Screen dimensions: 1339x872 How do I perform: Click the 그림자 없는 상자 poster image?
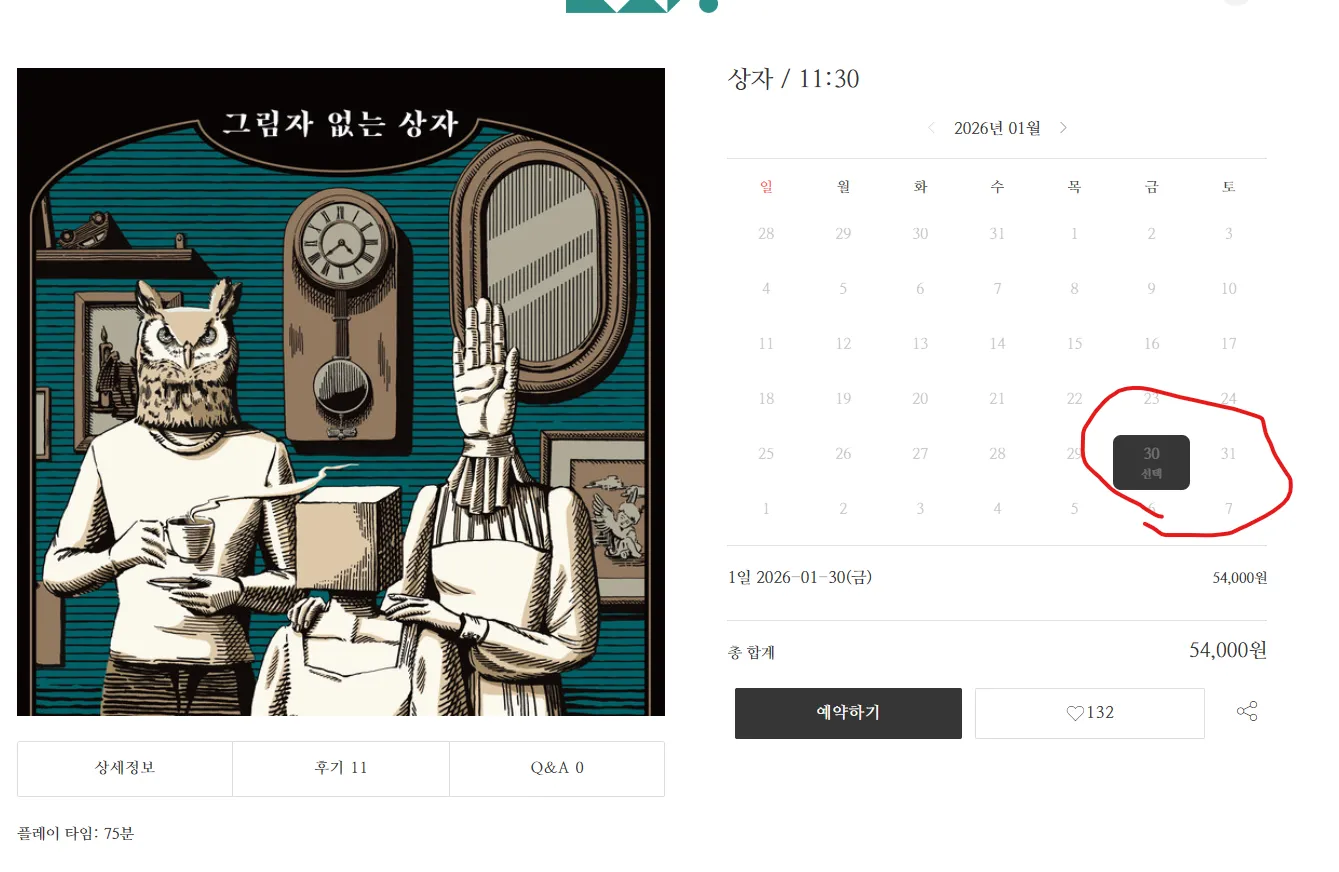341,392
